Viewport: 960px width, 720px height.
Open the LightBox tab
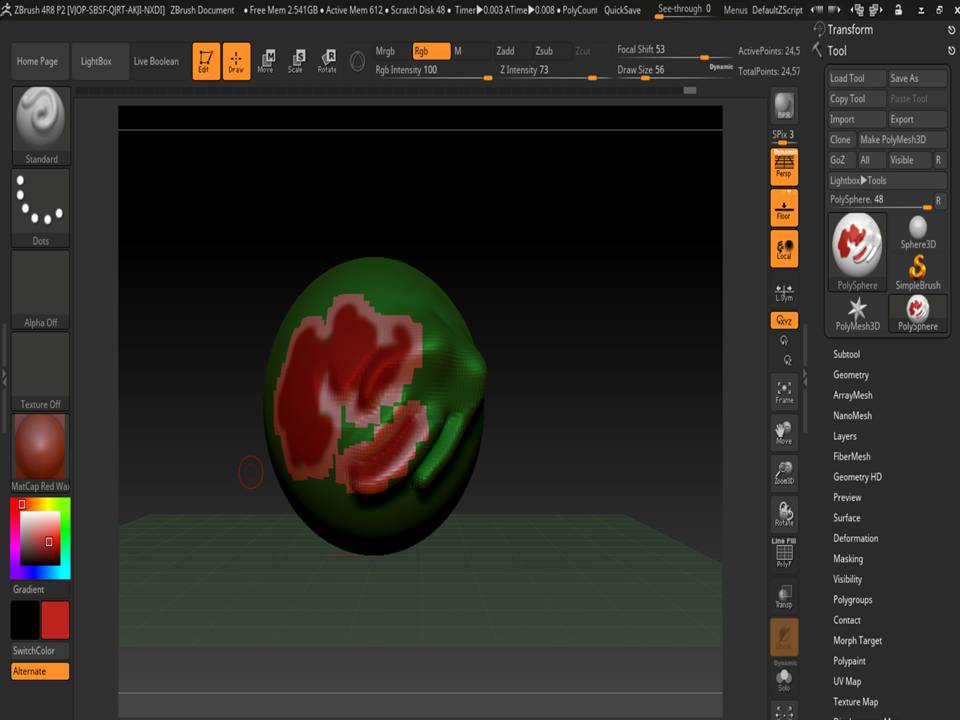pyautogui.click(x=96, y=61)
